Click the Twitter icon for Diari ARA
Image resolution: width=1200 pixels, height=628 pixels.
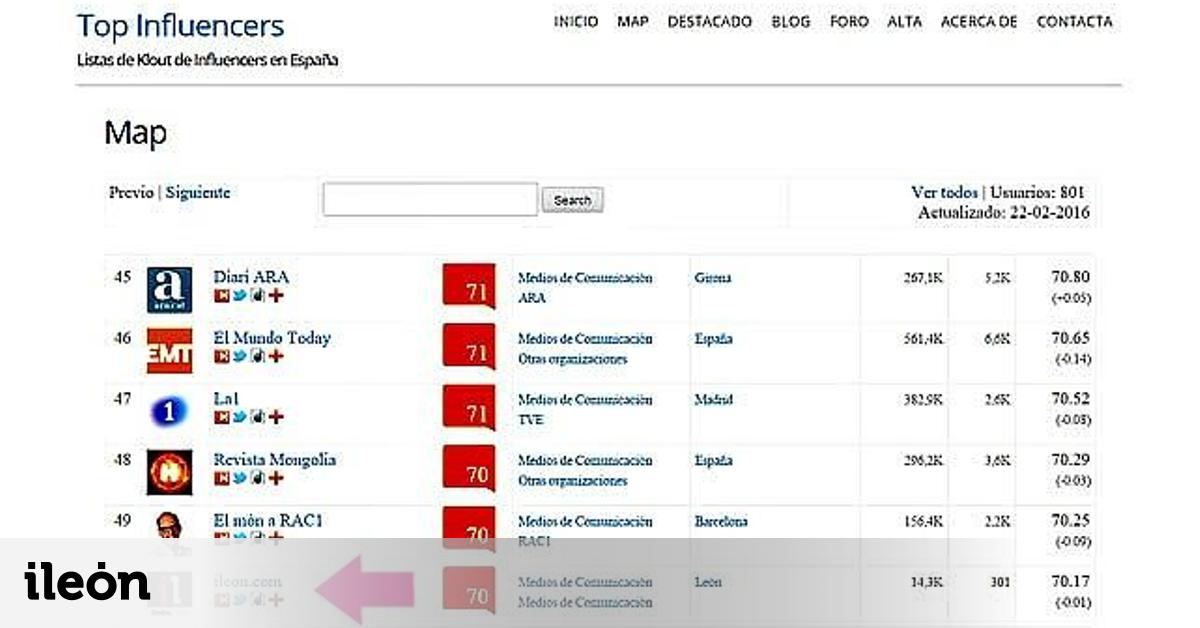pos(240,296)
